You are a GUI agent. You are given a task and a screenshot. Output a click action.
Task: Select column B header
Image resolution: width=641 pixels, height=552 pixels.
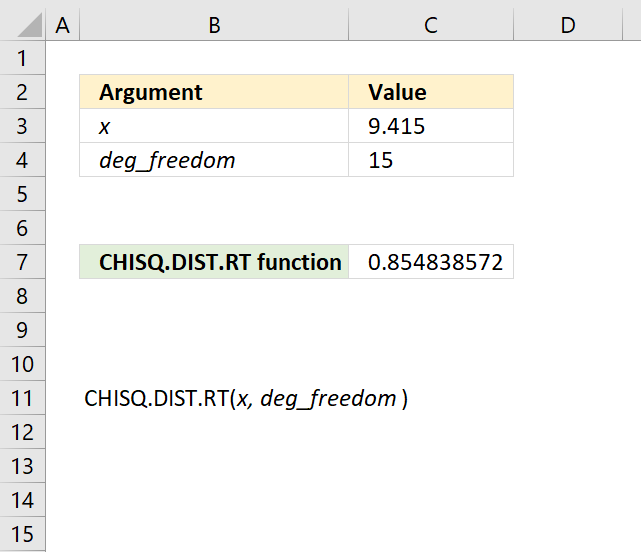click(214, 25)
